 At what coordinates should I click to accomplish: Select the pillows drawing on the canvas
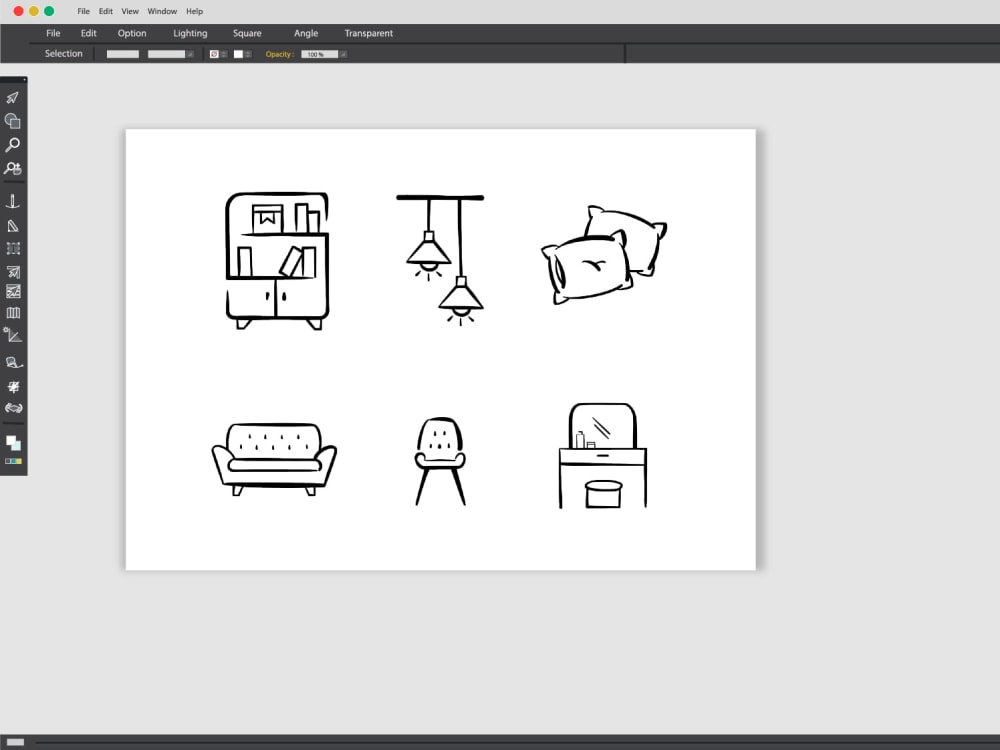(603, 254)
